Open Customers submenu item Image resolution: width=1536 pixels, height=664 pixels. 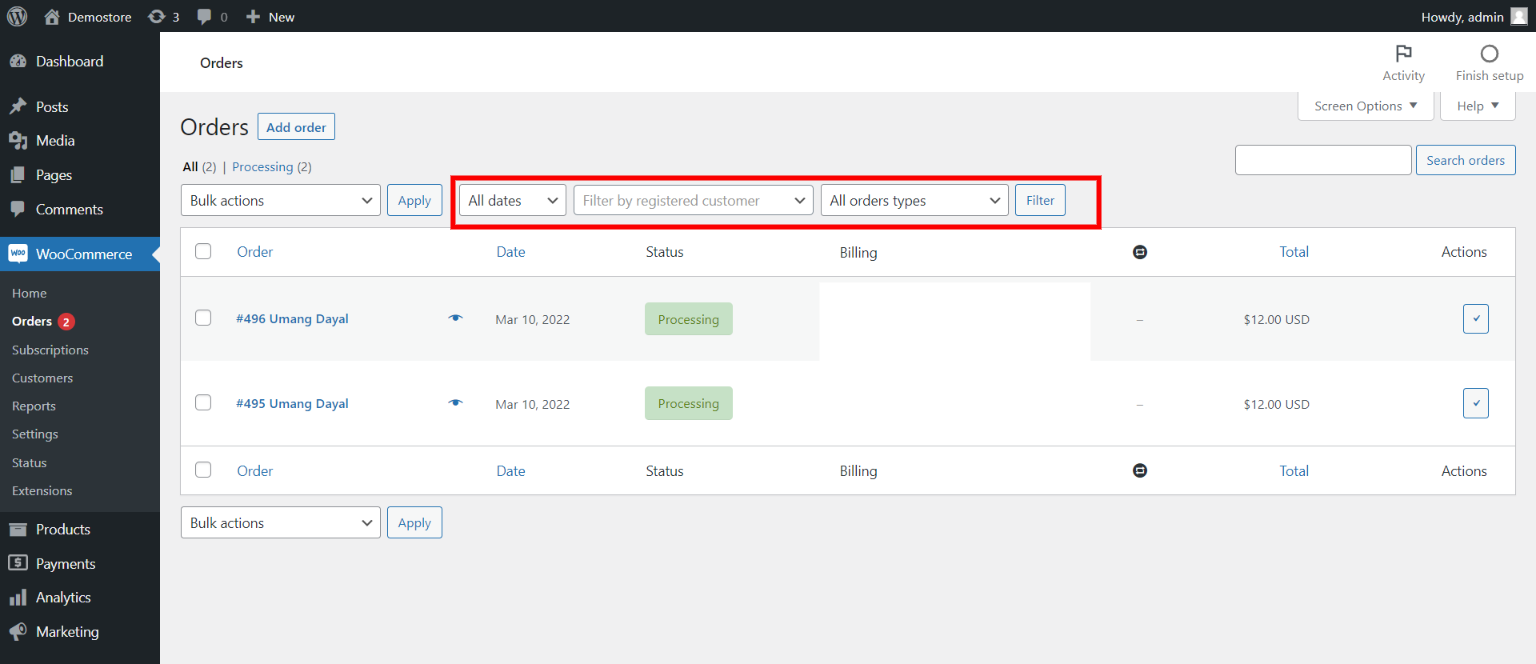click(x=42, y=378)
